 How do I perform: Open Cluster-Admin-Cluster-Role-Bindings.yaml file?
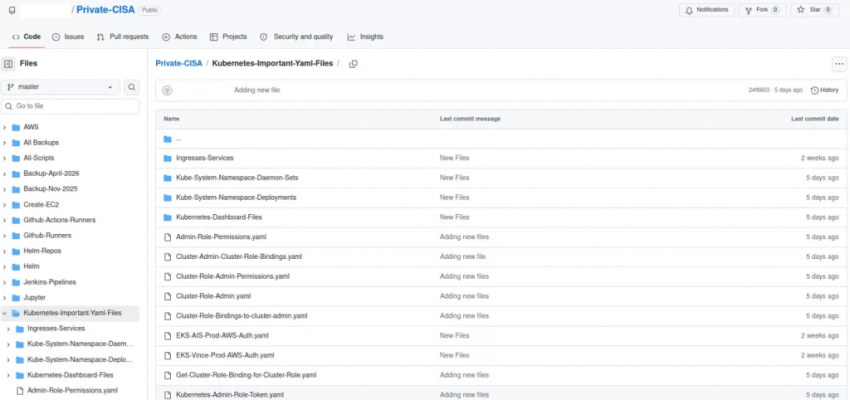coord(239,257)
